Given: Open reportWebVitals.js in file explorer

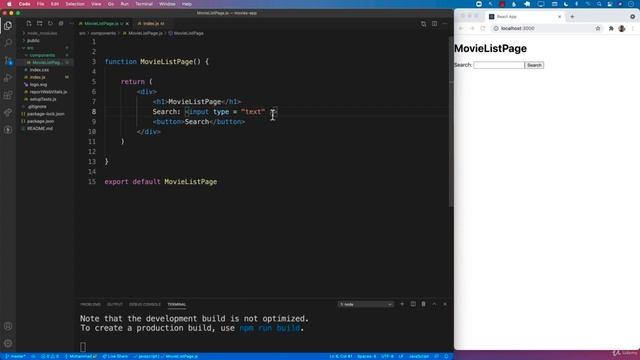Looking at the screenshot, I should click(48, 92).
